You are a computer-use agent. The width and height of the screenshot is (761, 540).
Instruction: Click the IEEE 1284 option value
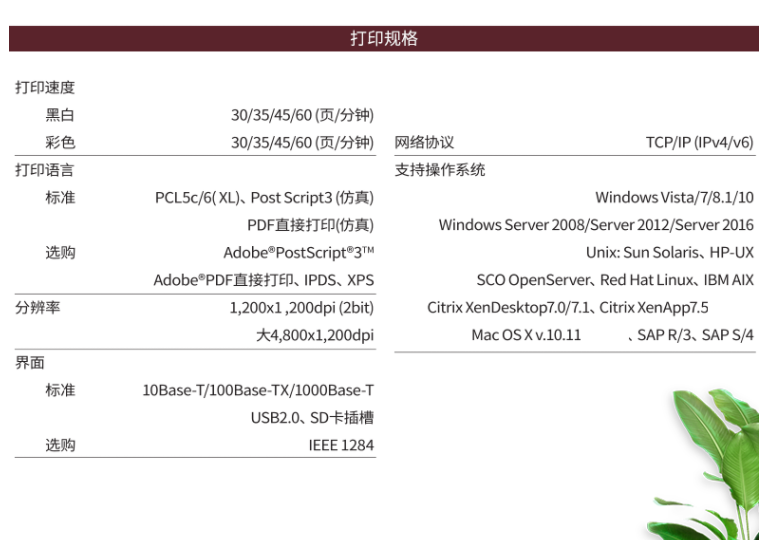tap(341, 445)
